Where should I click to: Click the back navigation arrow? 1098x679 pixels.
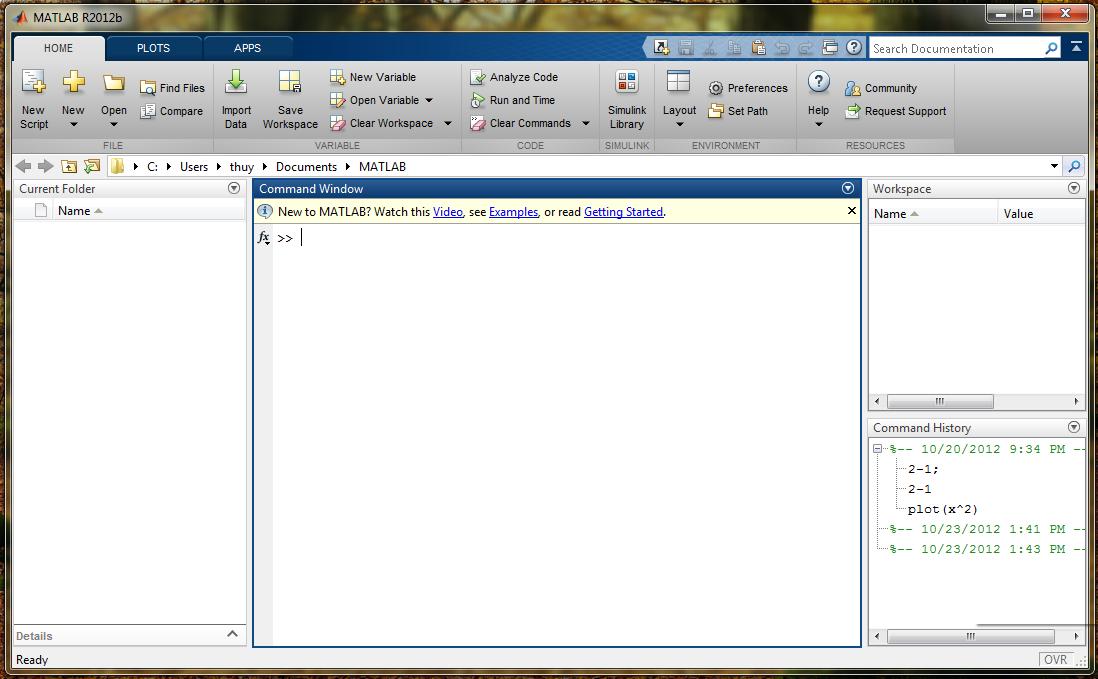(23, 166)
